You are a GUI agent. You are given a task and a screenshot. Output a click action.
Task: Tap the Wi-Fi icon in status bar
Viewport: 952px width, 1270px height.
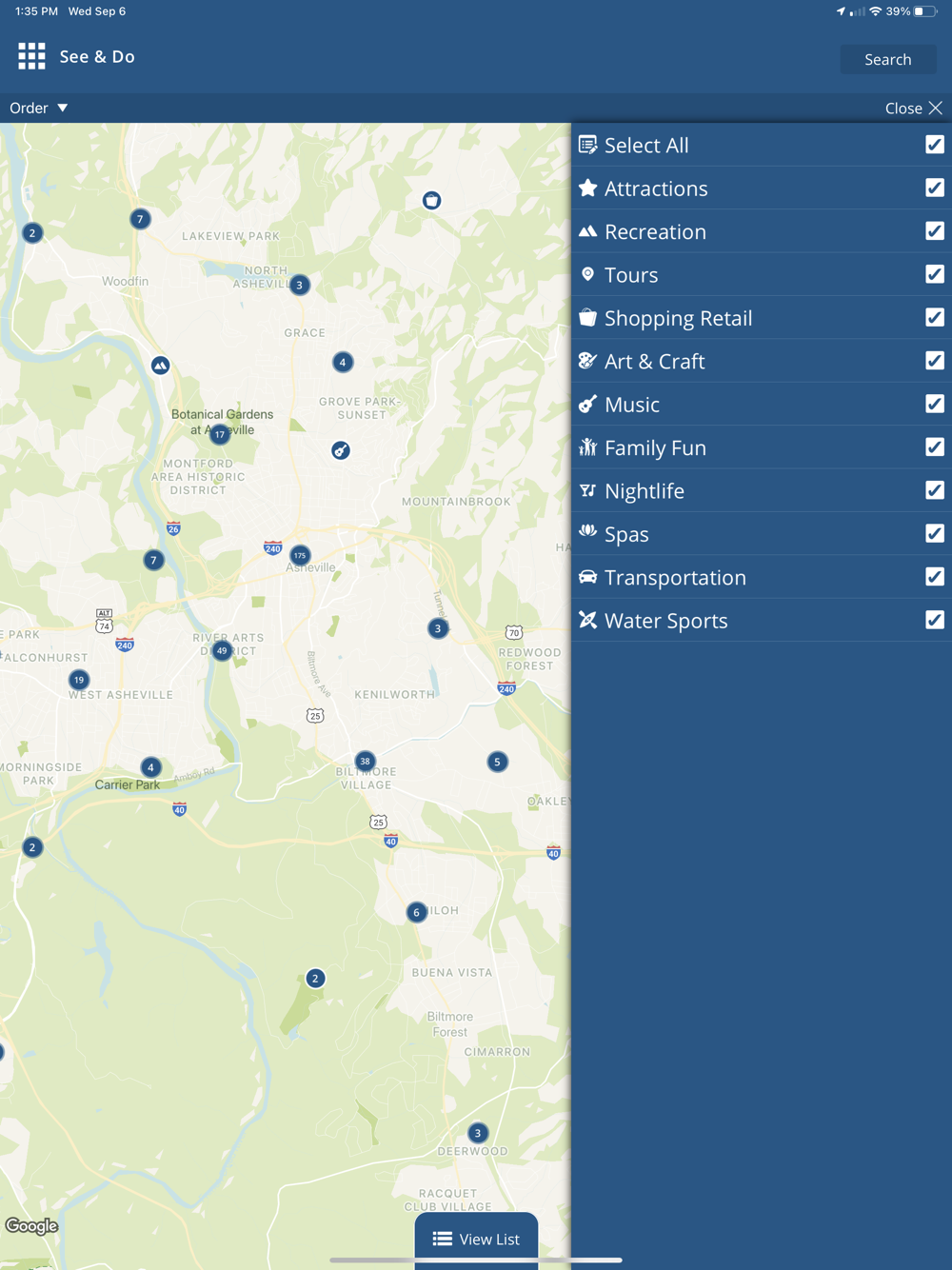tap(875, 11)
